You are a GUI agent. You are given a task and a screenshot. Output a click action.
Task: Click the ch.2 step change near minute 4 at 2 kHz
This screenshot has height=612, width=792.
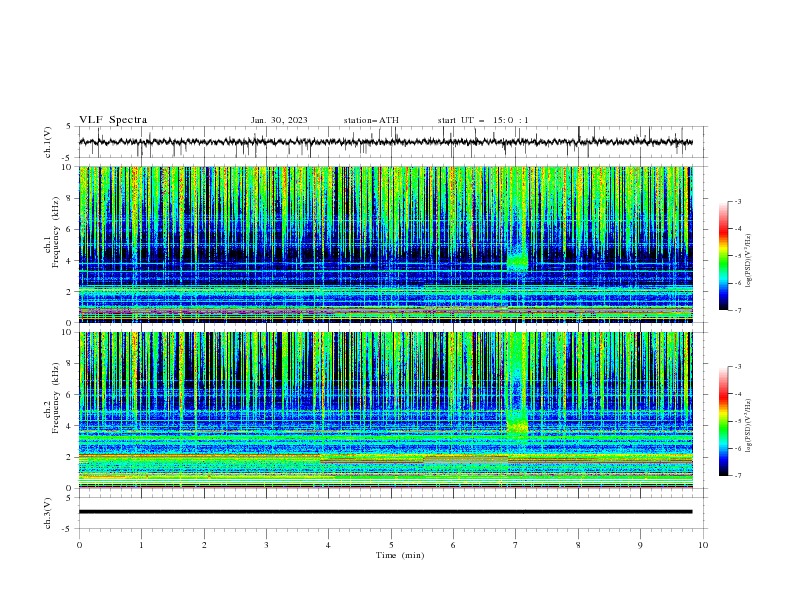[320, 456]
